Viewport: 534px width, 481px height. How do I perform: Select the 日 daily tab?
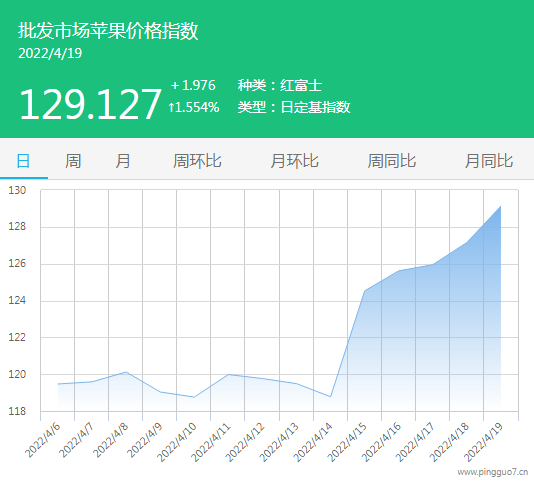coord(23,161)
